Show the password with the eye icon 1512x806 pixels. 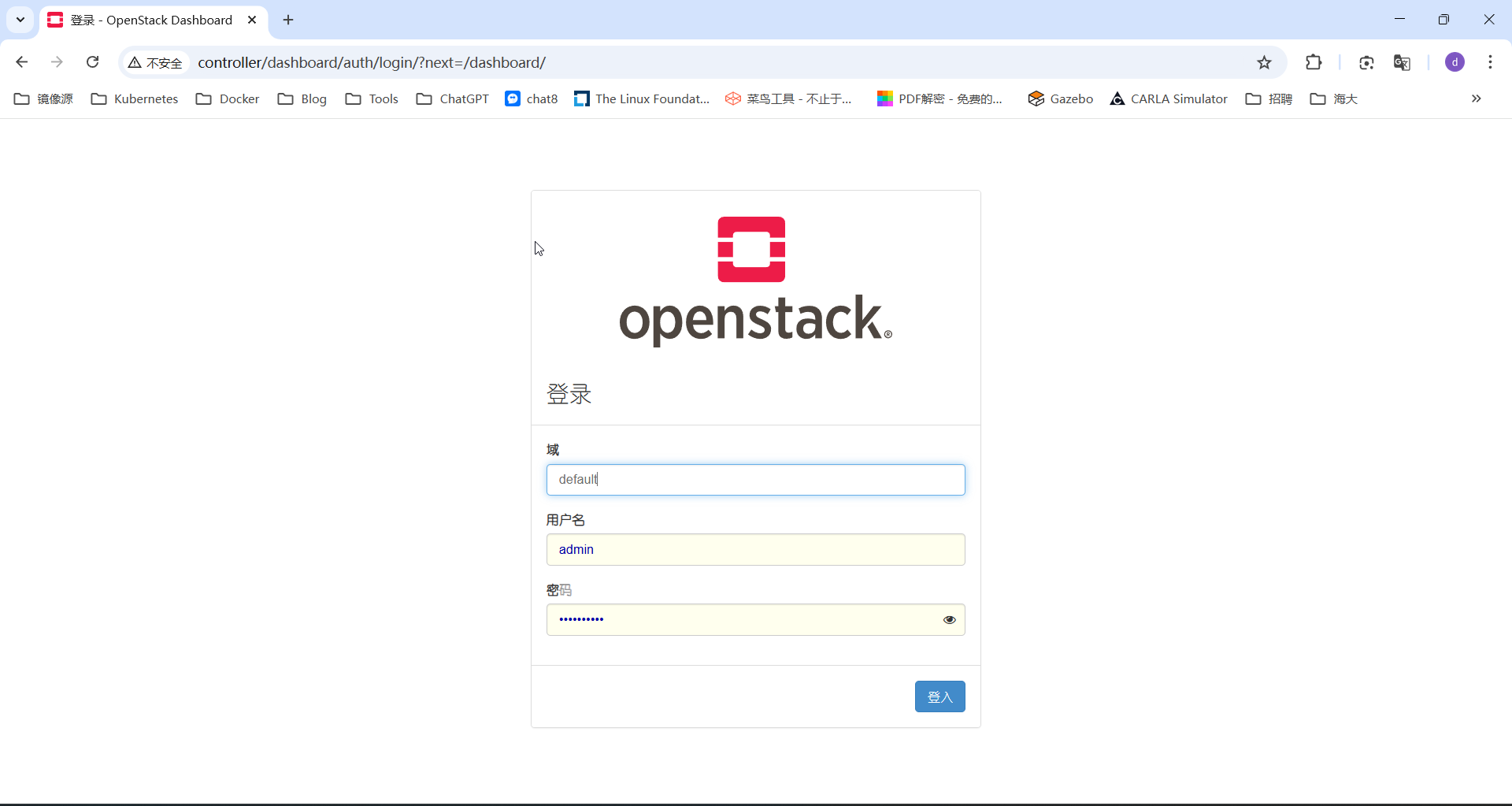(x=949, y=620)
